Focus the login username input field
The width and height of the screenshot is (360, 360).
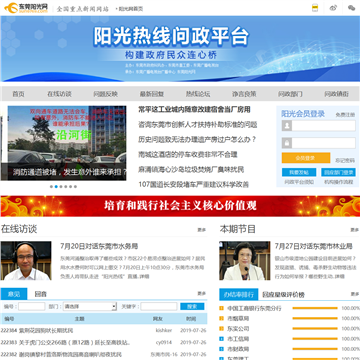coord(324,126)
